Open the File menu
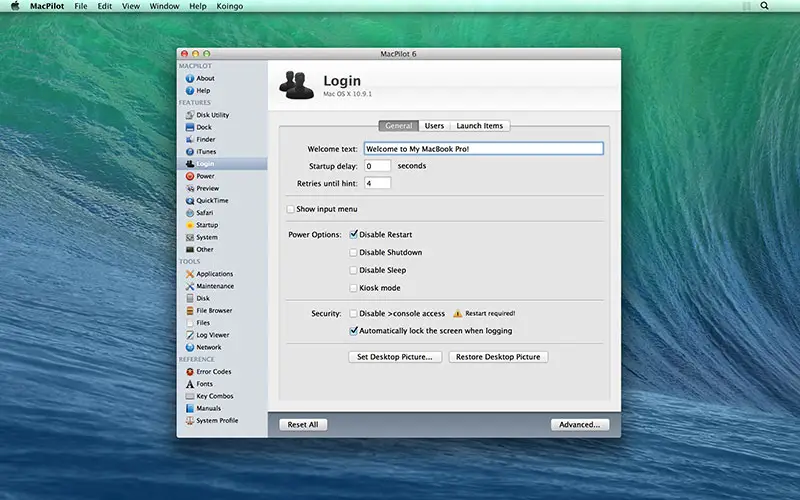This screenshot has height=500, width=800. (81, 6)
